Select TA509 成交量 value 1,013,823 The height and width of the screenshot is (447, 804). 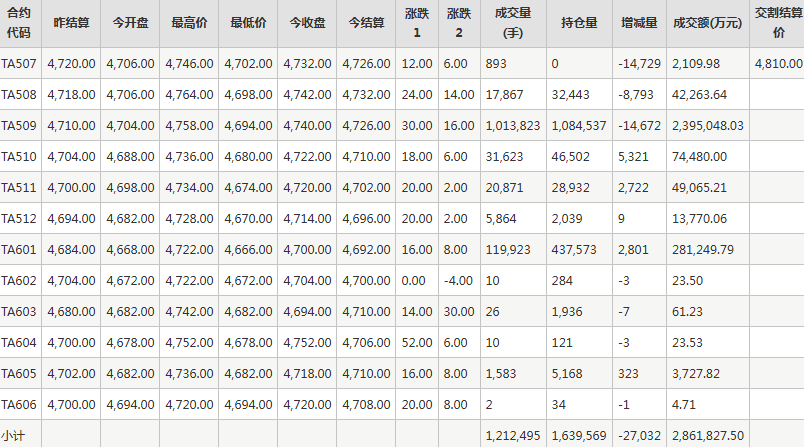(513, 126)
